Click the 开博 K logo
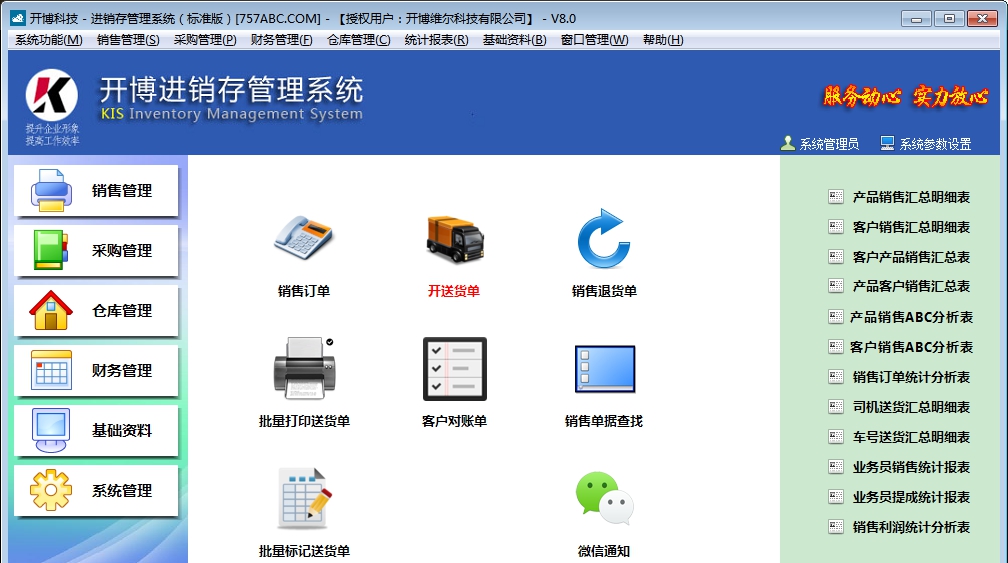Image resolution: width=1008 pixels, height=563 pixels. click(x=51, y=95)
